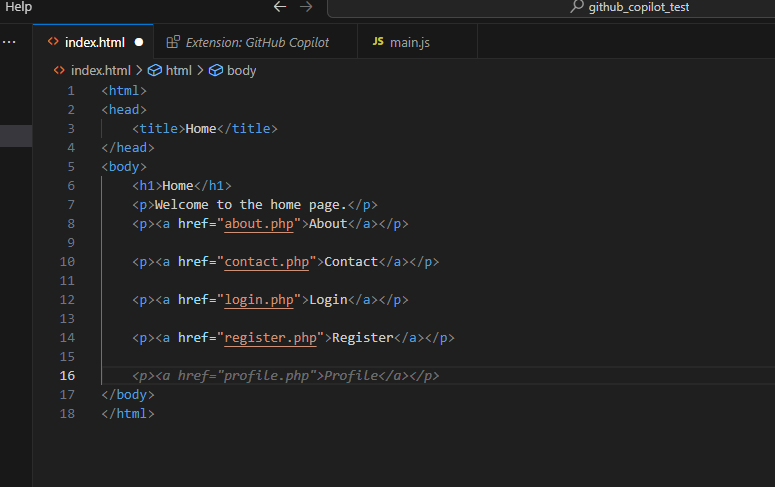Click the cube icon beside html breadcrumb
Viewport: 775px width, 487px height.
coord(155,71)
